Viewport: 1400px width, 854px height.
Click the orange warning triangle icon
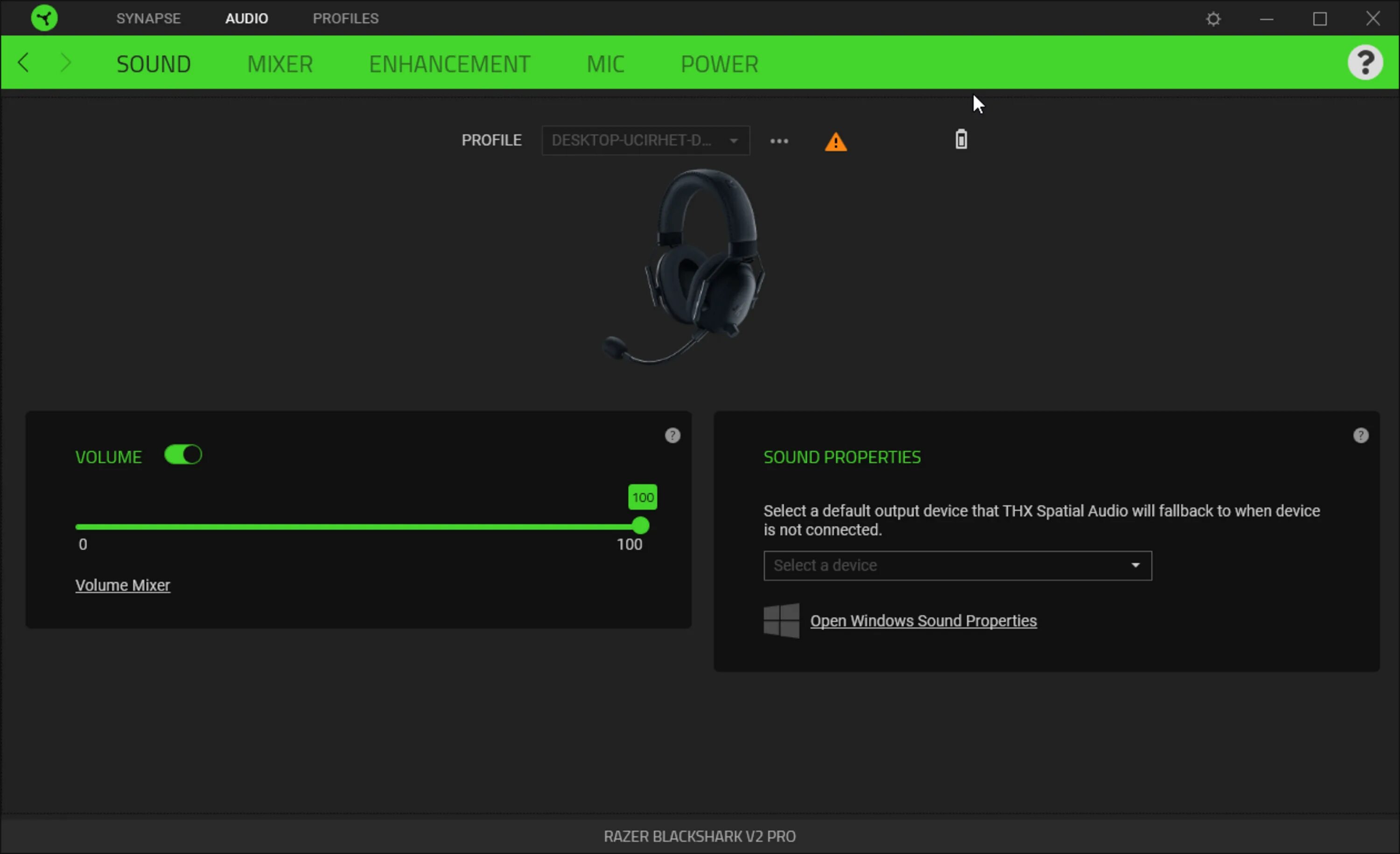tap(835, 141)
